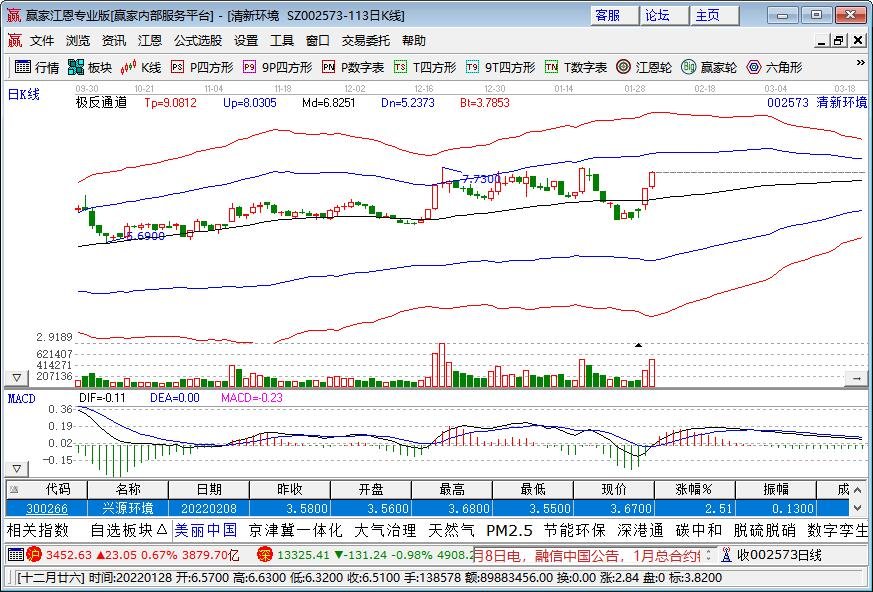Open the T四方形 tool
The width and height of the screenshot is (873, 592).
click(x=425, y=67)
